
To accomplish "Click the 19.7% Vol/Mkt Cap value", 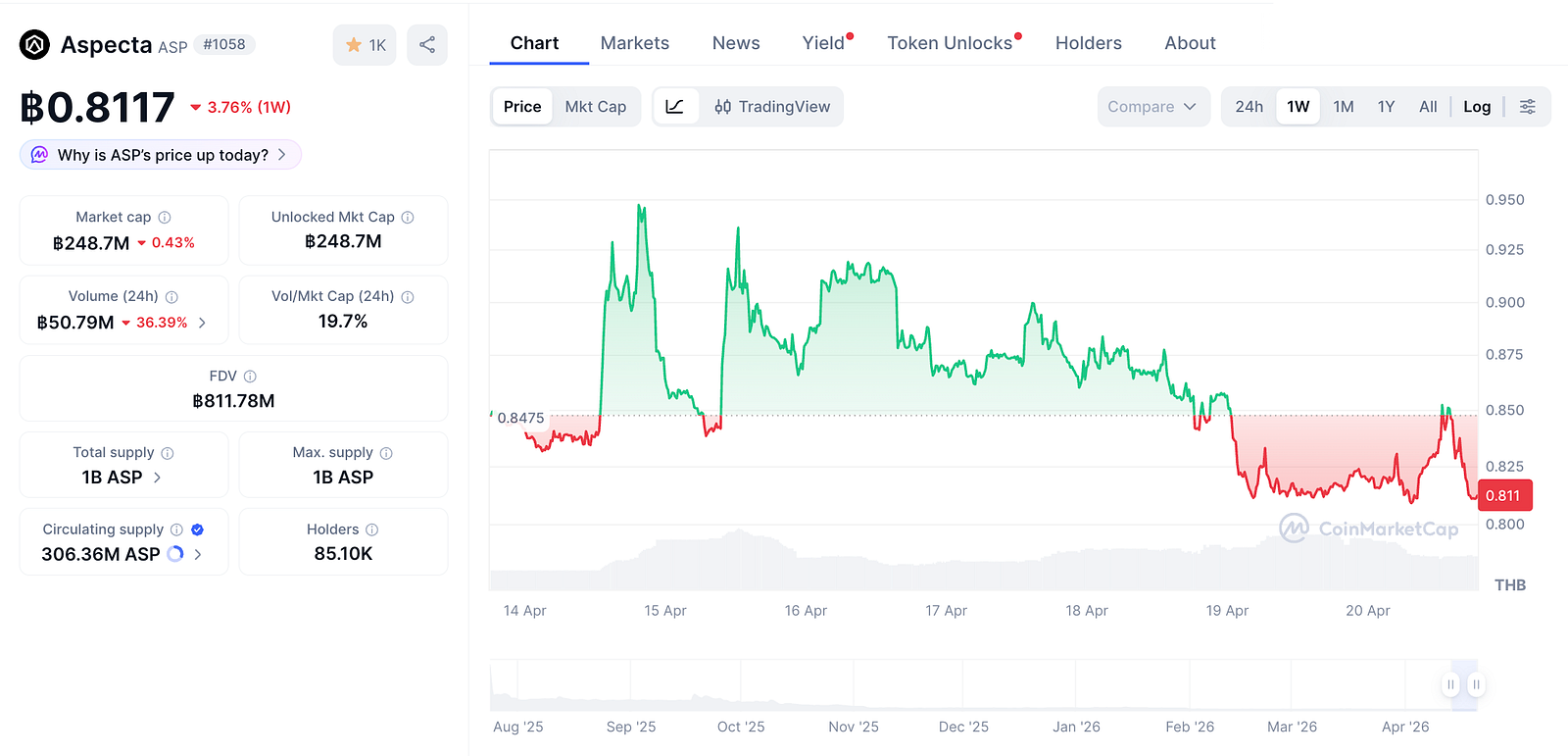I will pyautogui.click(x=343, y=322).
